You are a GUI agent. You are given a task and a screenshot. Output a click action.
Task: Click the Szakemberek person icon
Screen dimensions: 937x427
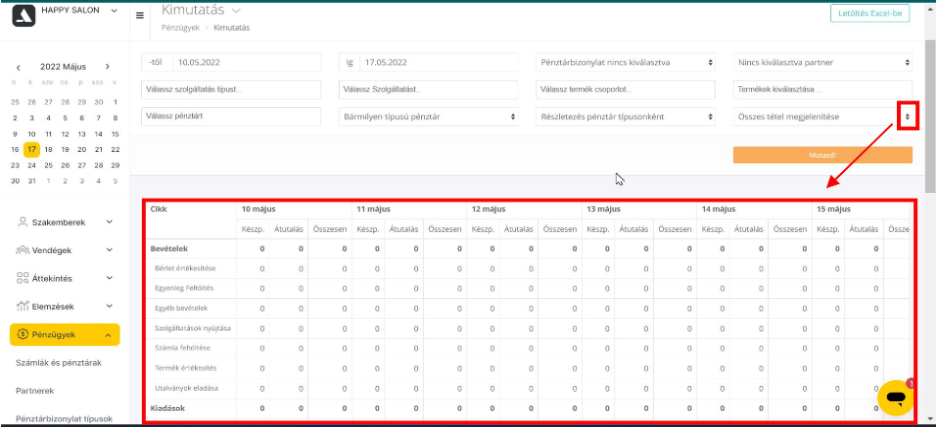pyautogui.click(x=23, y=222)
